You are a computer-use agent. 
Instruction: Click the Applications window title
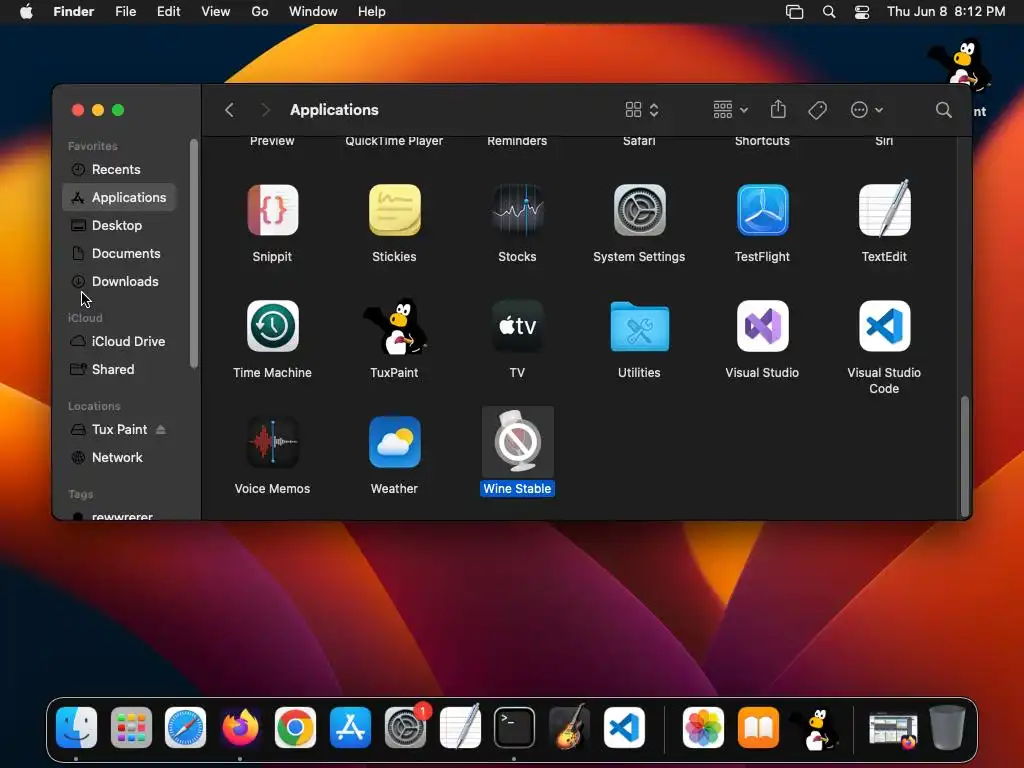point(334,110)
